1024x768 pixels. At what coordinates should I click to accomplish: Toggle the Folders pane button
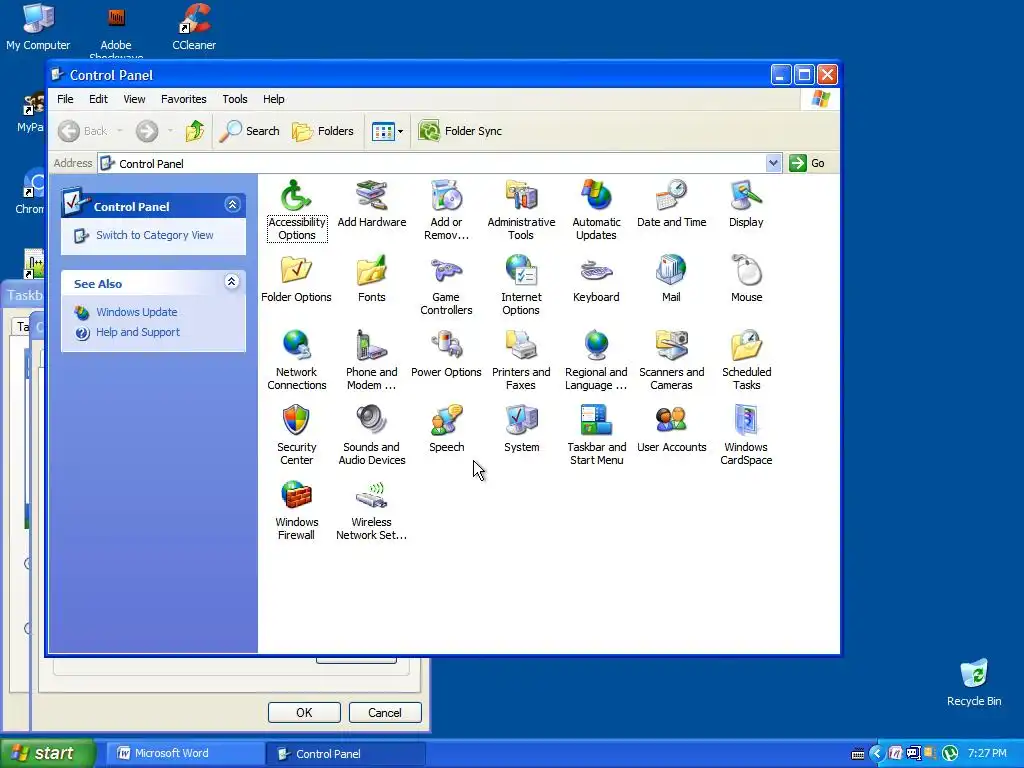(x=323, y=131)
